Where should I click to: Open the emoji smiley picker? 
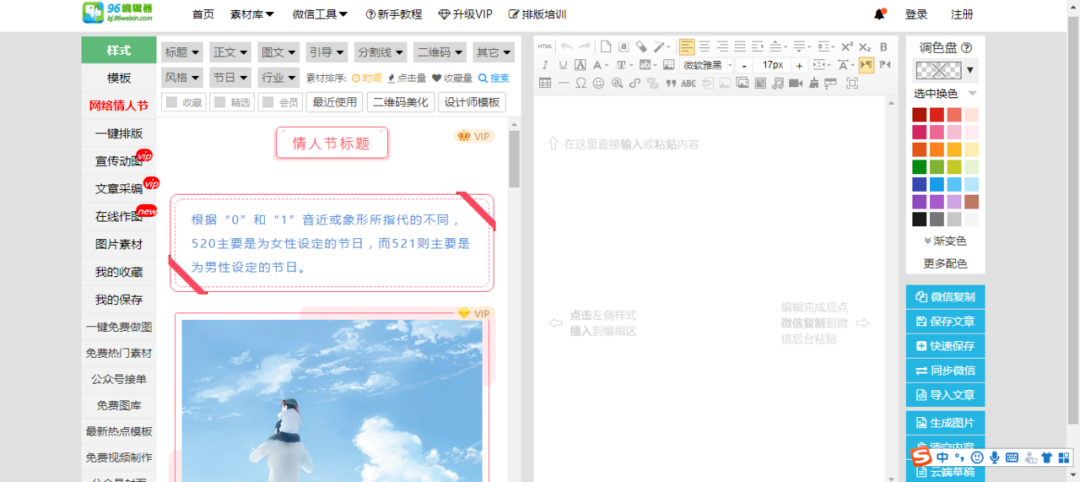pos(598,83)
